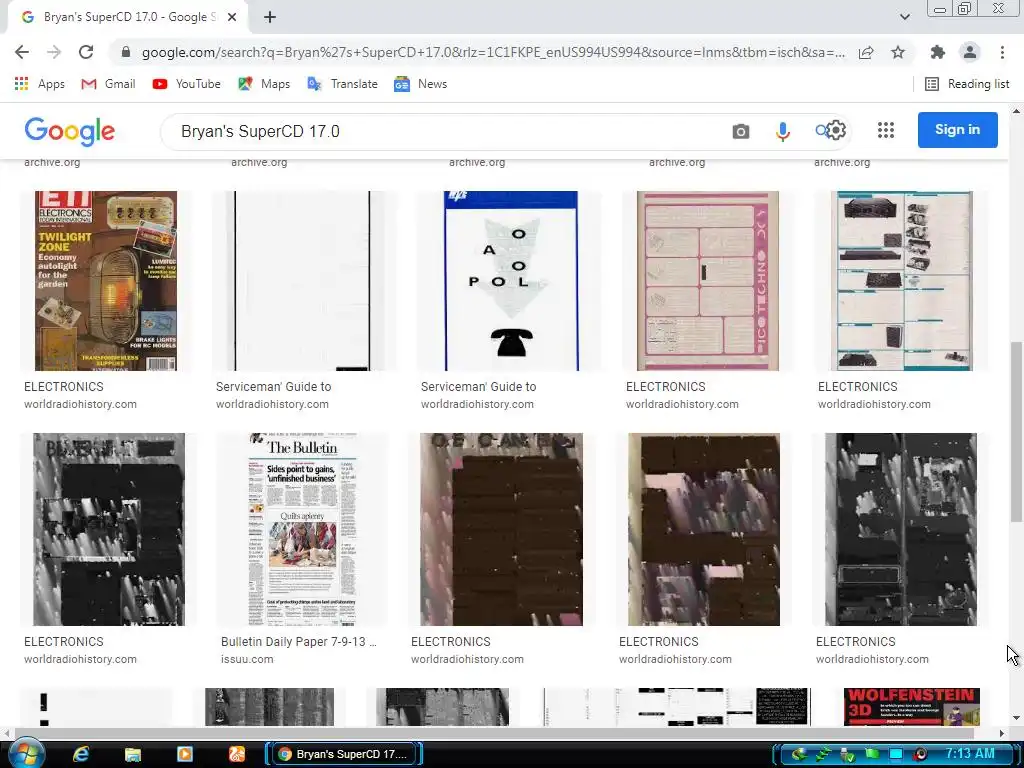Click the Windows Start button
Screen dimensions: 1024x768
point(27,754)
